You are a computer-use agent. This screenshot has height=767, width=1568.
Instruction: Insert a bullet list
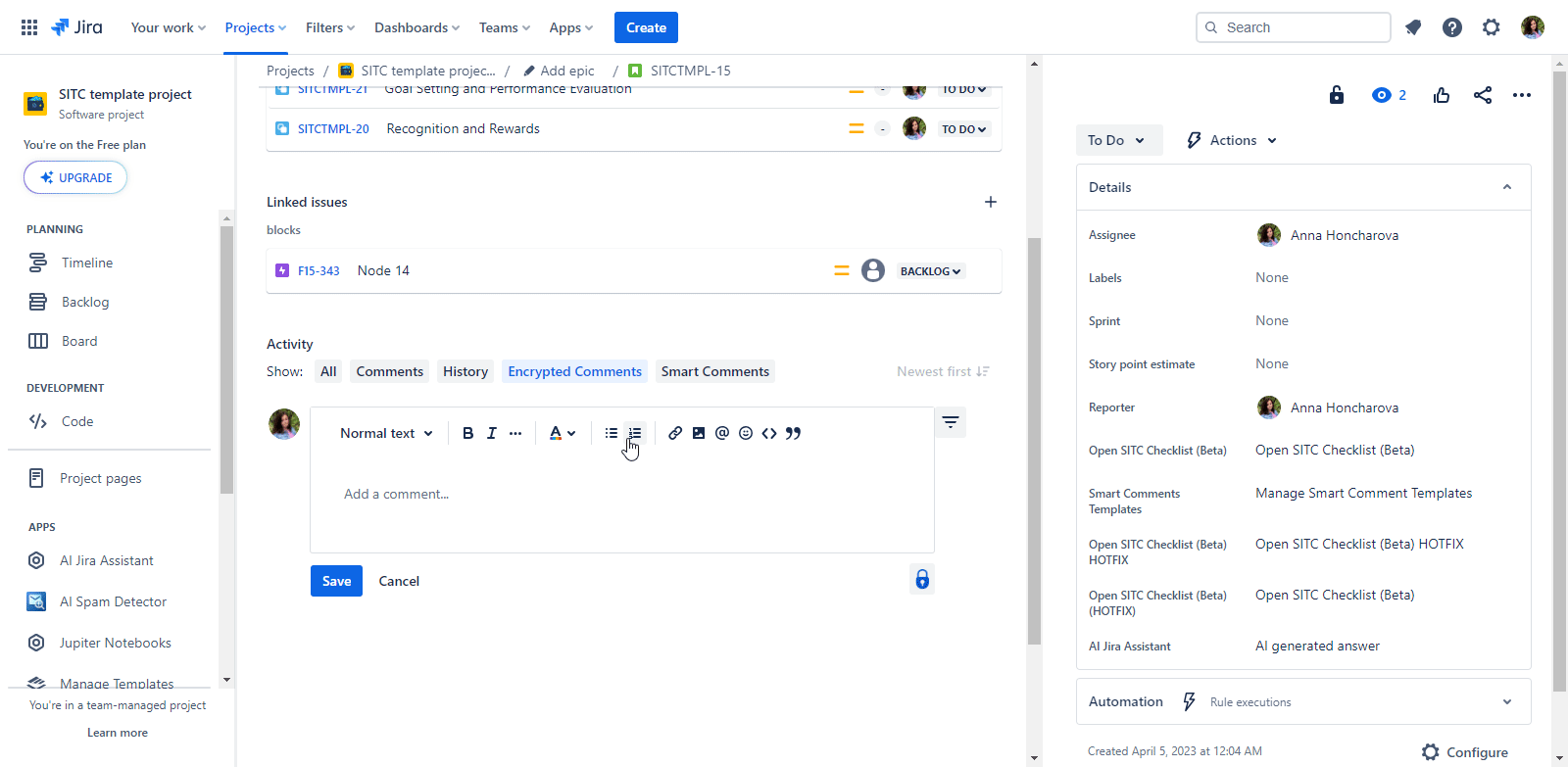pyautogui.click(x=612, y=433)
